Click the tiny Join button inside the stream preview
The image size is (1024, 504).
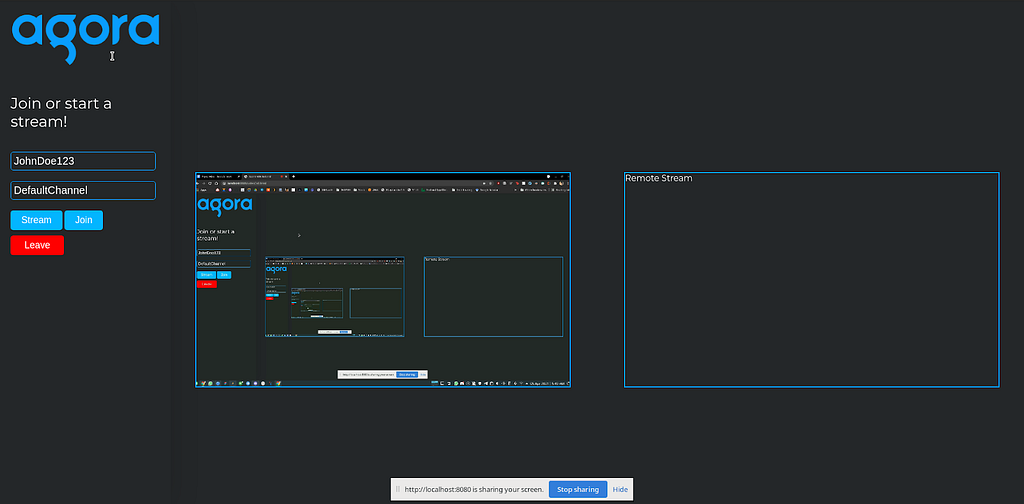[x=224, y=275]
